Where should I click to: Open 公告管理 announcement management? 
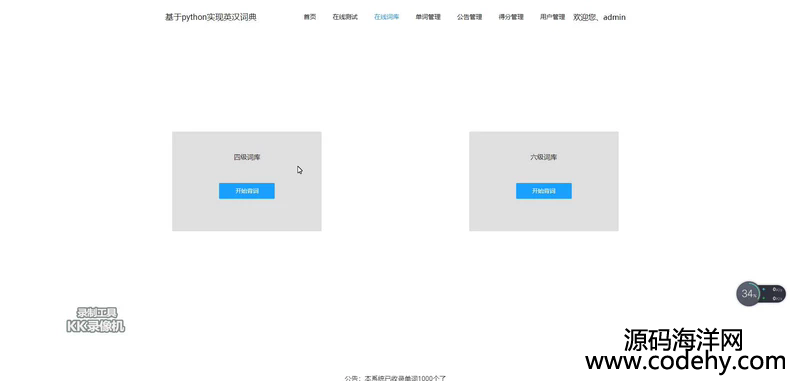tap(470, 17)
